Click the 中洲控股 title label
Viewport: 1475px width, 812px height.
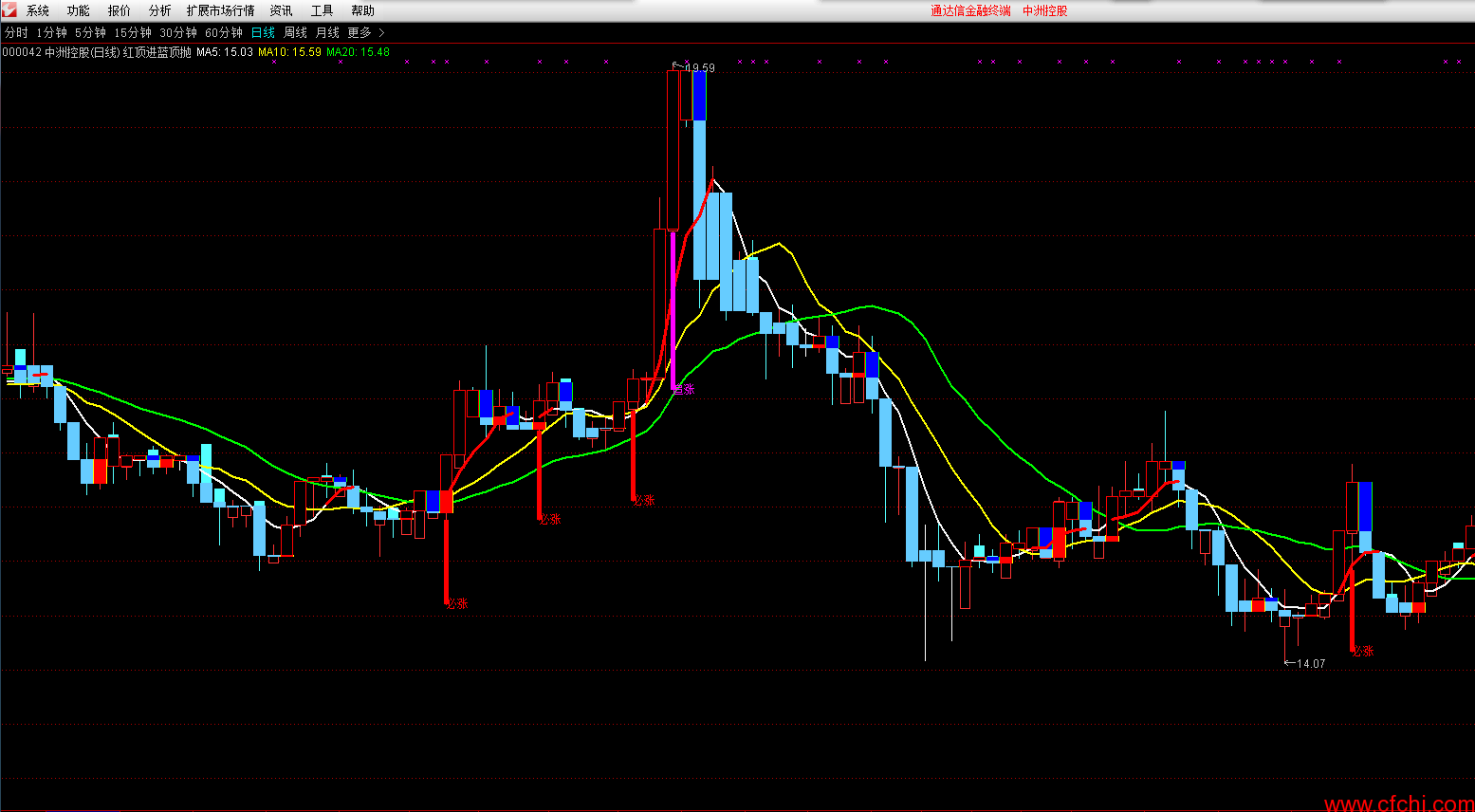click(x=1045, y=11)
